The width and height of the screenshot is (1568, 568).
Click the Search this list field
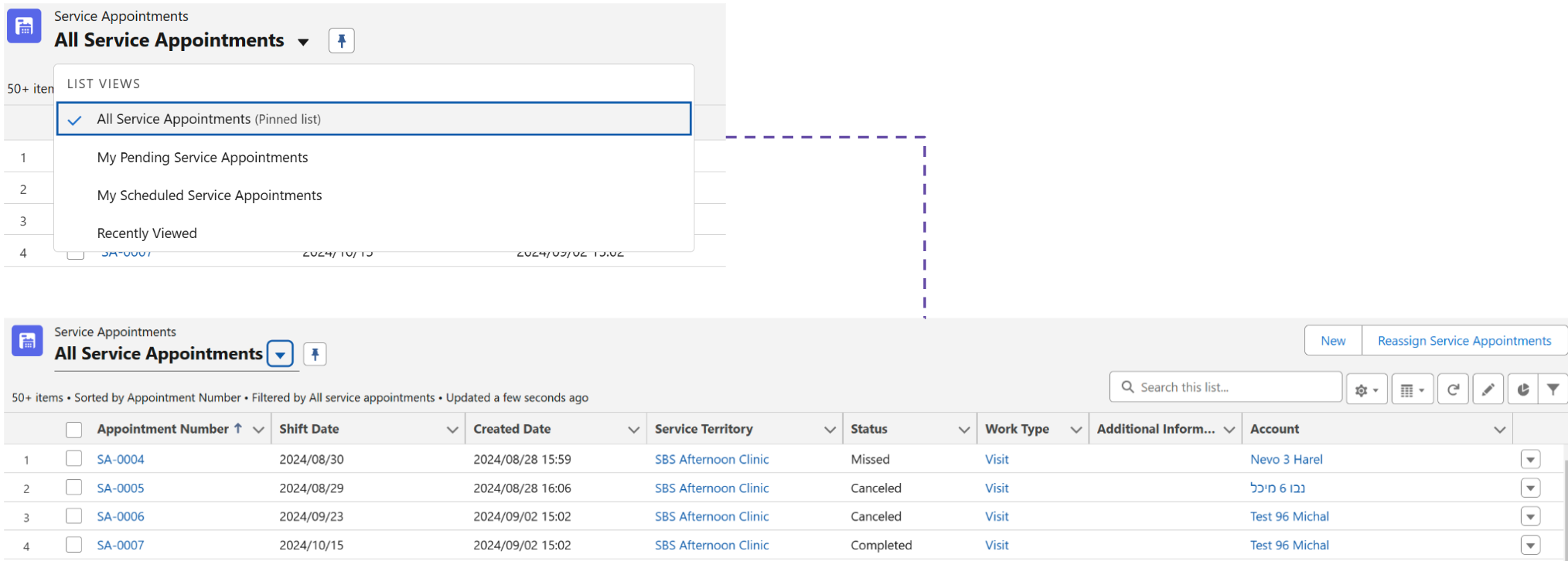point(1225,387)
